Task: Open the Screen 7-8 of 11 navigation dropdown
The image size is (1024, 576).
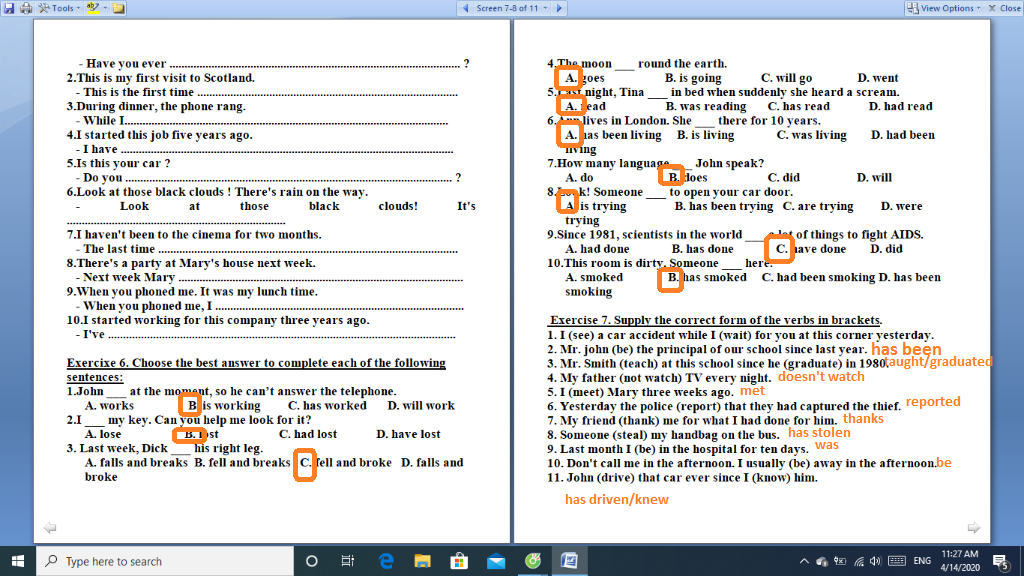Action: (x=511, y=8)
